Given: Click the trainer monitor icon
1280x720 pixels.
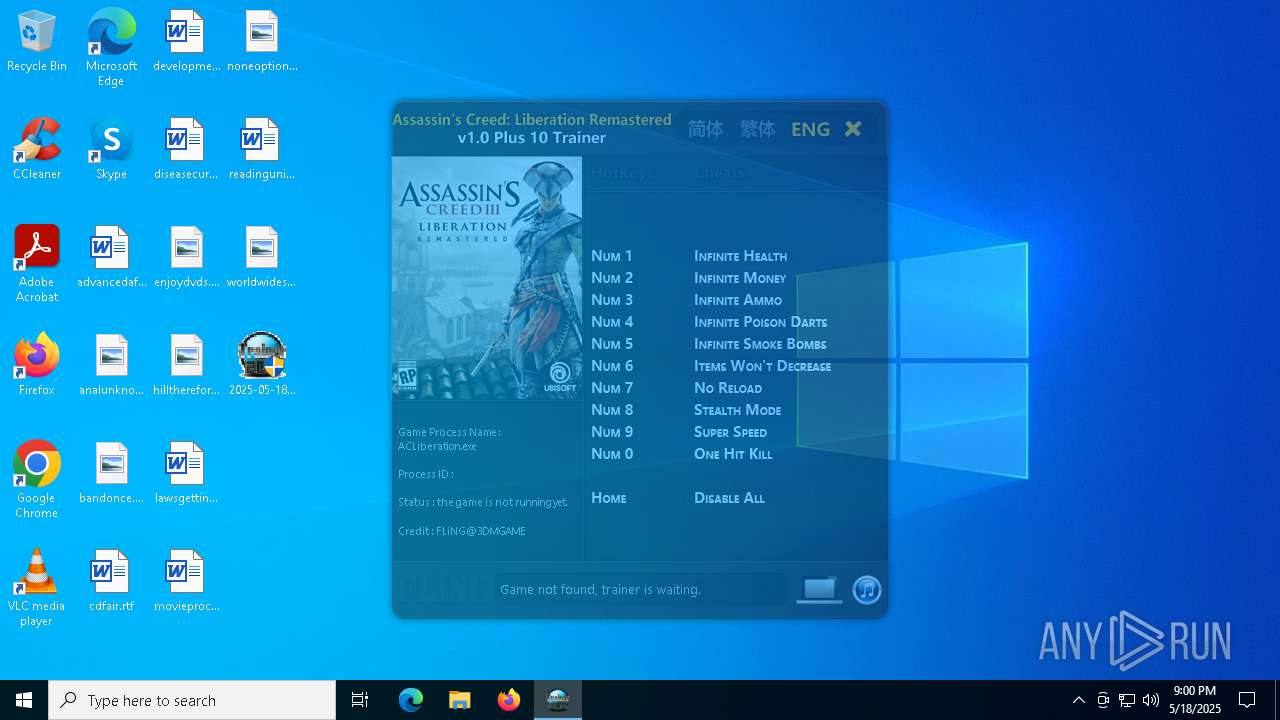Looking at the screenshot, I should [819, 590].
